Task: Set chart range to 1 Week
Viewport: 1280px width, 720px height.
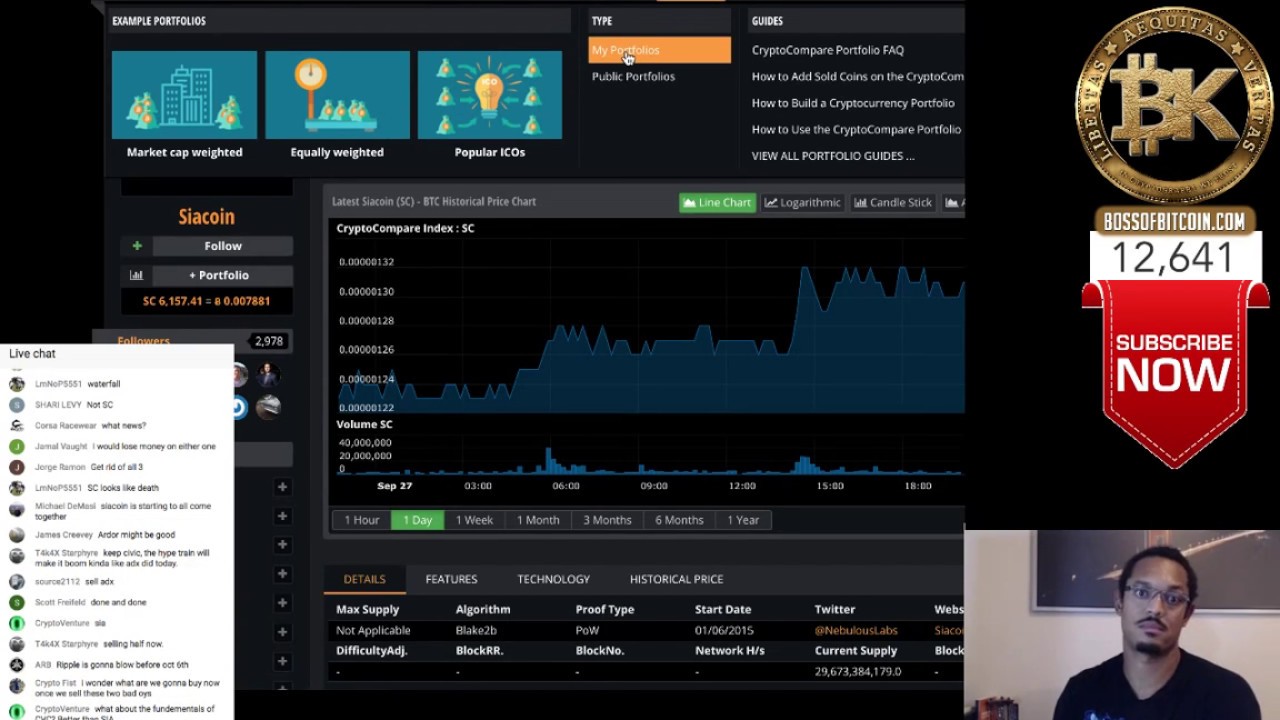Action: 474,520
